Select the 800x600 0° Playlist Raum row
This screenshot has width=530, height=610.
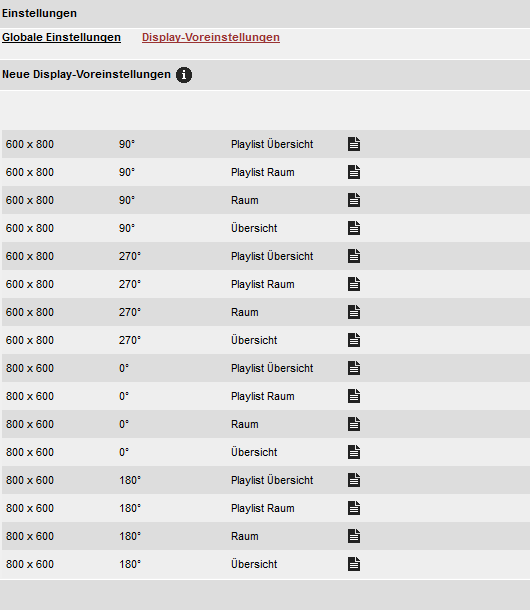pos(266,396)
